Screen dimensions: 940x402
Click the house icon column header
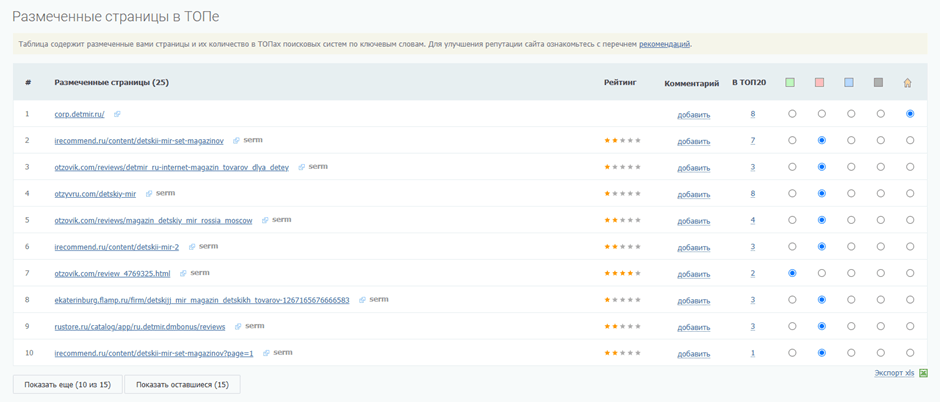908,83
